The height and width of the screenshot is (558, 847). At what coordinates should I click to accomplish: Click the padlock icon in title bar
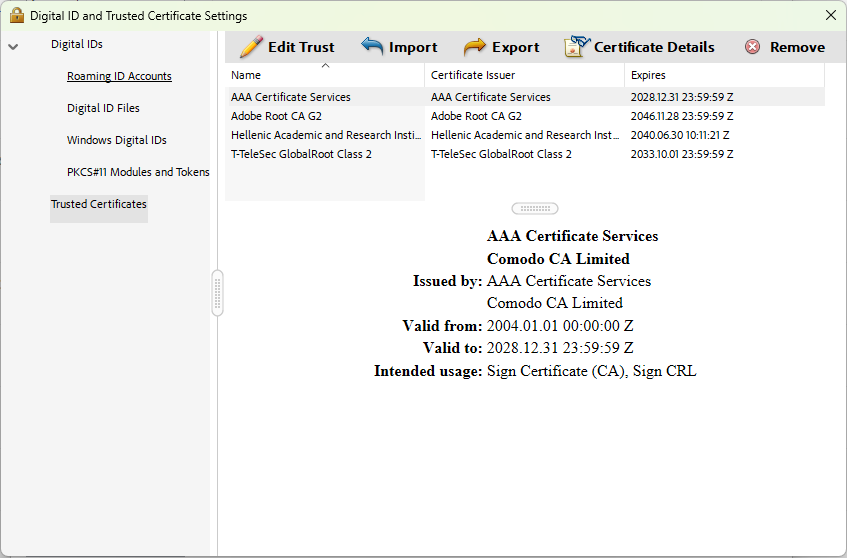tap(16, 15)
